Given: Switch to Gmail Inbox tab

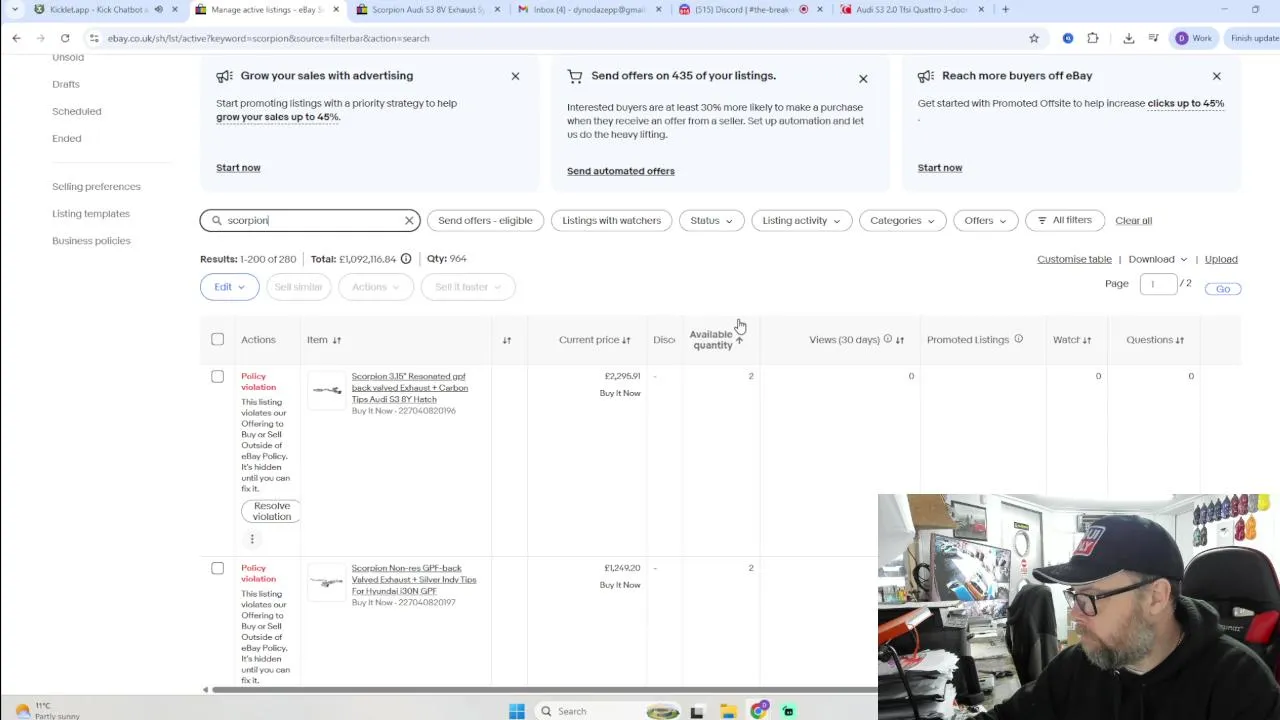Looking at the screenshot, I should [x=586, y=9].
